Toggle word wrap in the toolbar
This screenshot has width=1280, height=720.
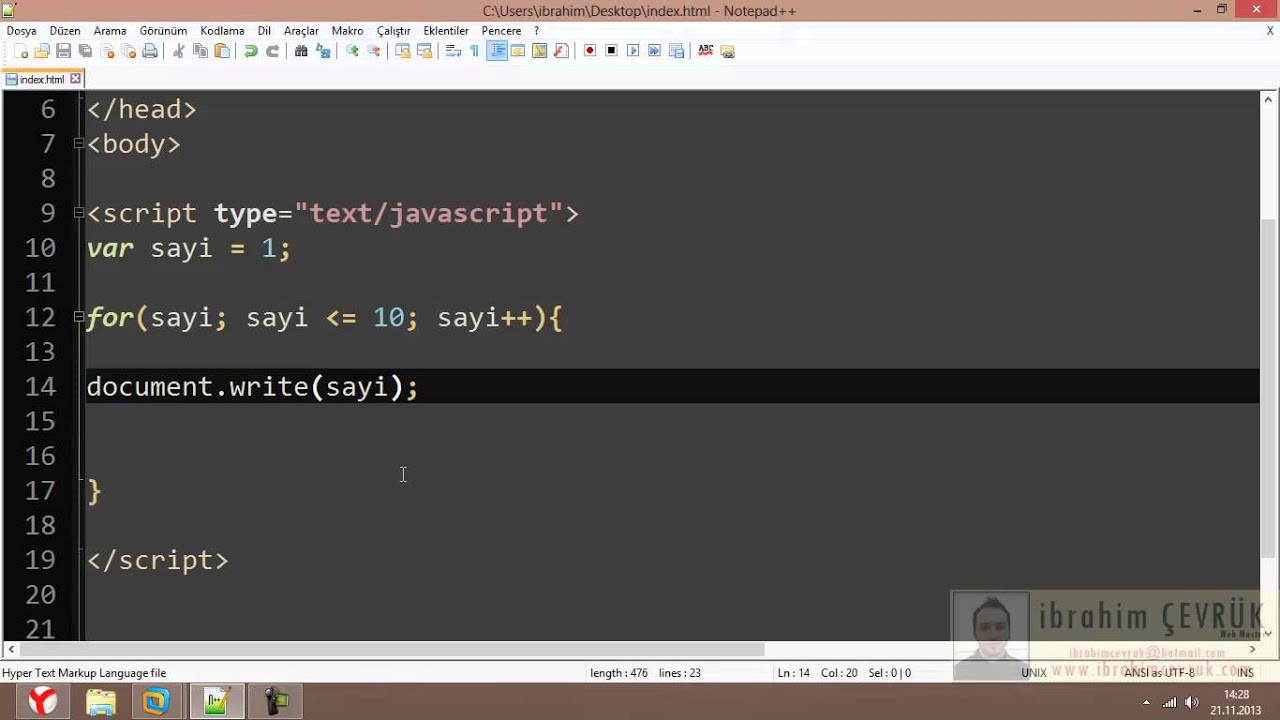(x=453, y=51)
